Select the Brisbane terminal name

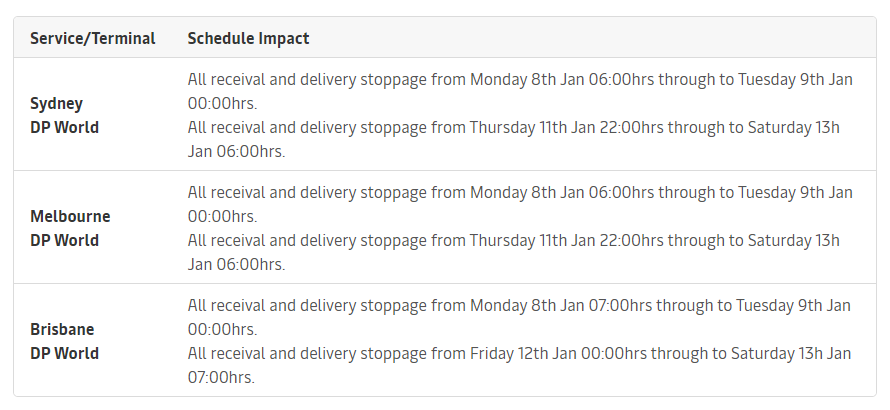tap(62, 330)
